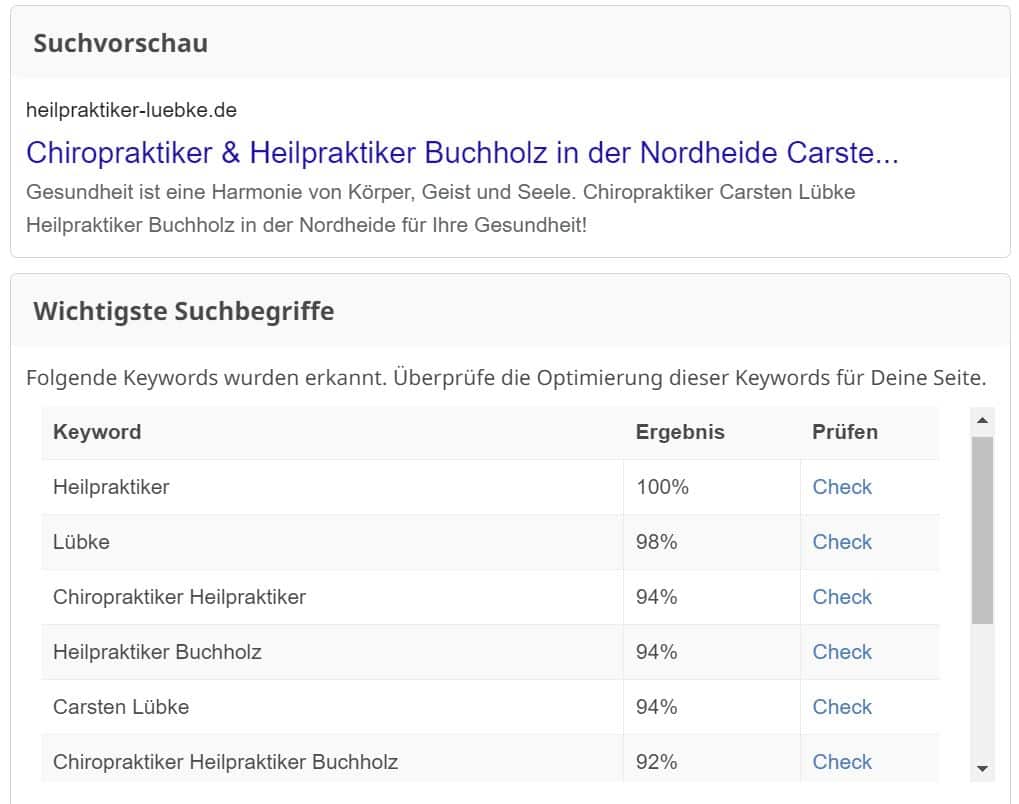Check the Chiropraktiker Heilpraktiker Buchholz keyword
Image resolution: width=1019 pixels, height=804 pixels.
click(842, 762)
